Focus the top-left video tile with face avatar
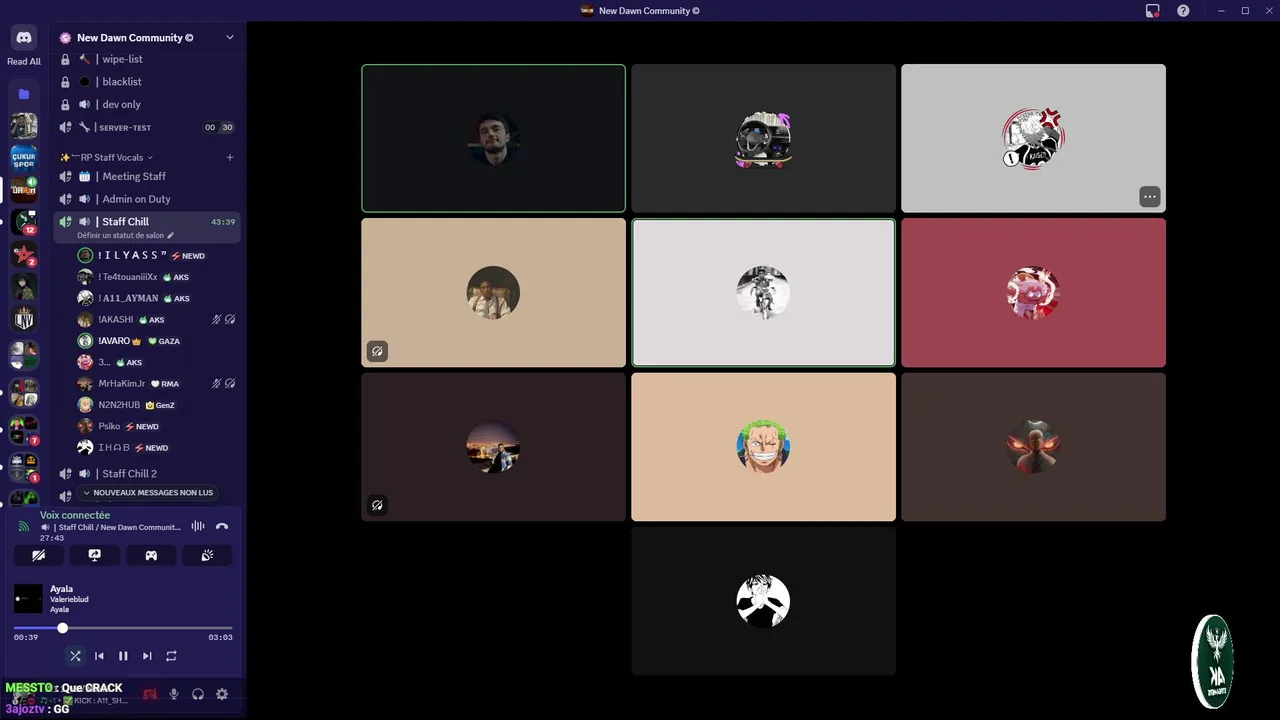Image resolution: width=1280 pixels, height=720 pixels. click(494, 138)
